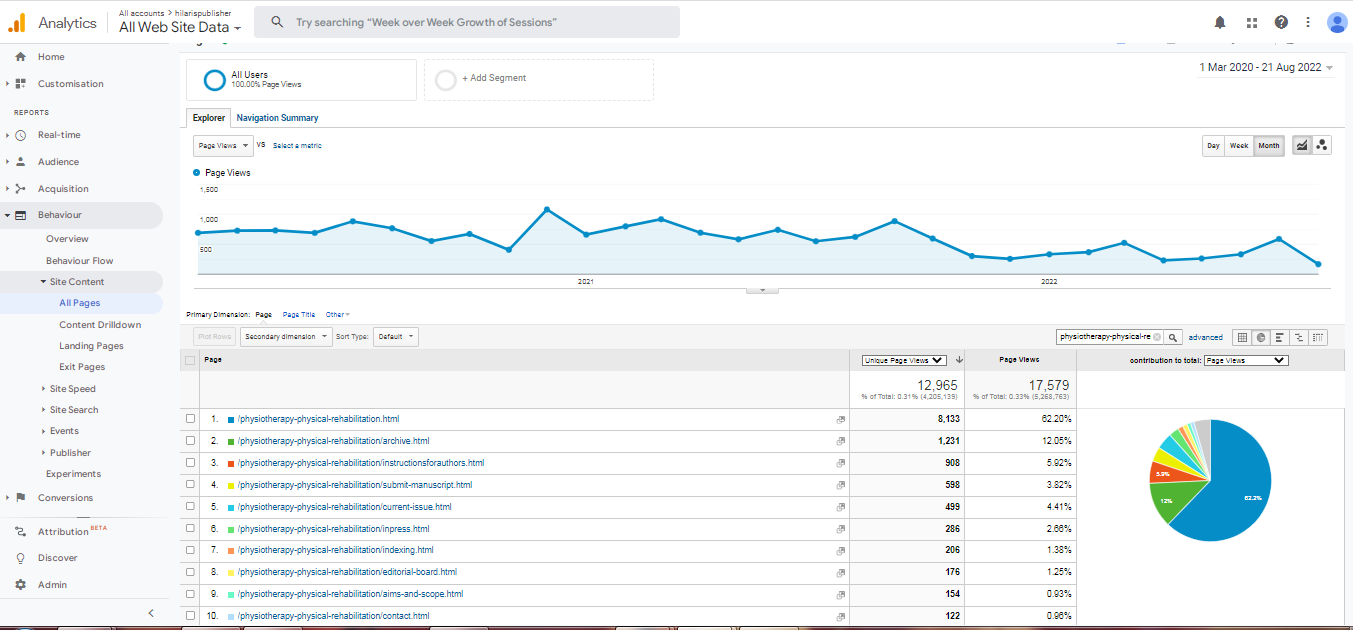This screenshot has width=1353, height=630.
Task: Click the help question mark icon
Action: point(1281,22)
